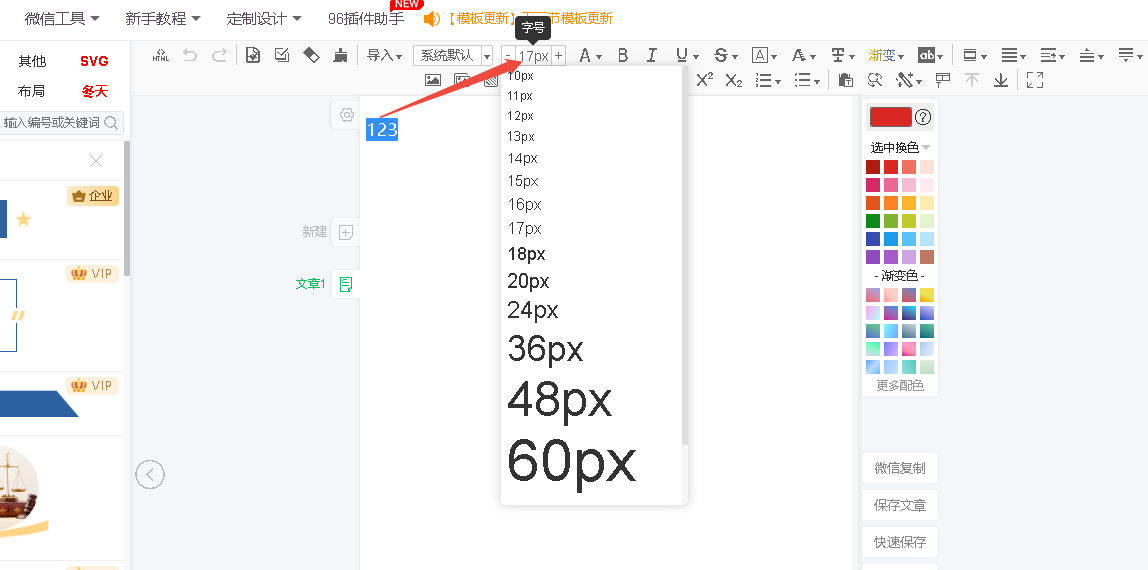Screen dimensions: 1148x570
Task: Click the insert image icon
Action: click(433, 80)
